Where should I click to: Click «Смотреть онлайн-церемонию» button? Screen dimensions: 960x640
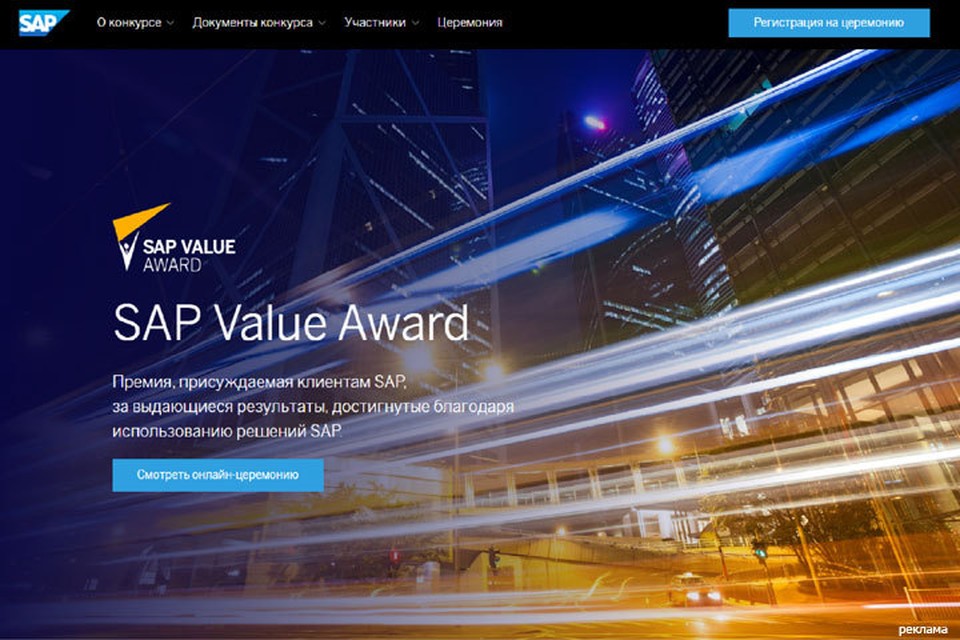(x=218, y=475)
